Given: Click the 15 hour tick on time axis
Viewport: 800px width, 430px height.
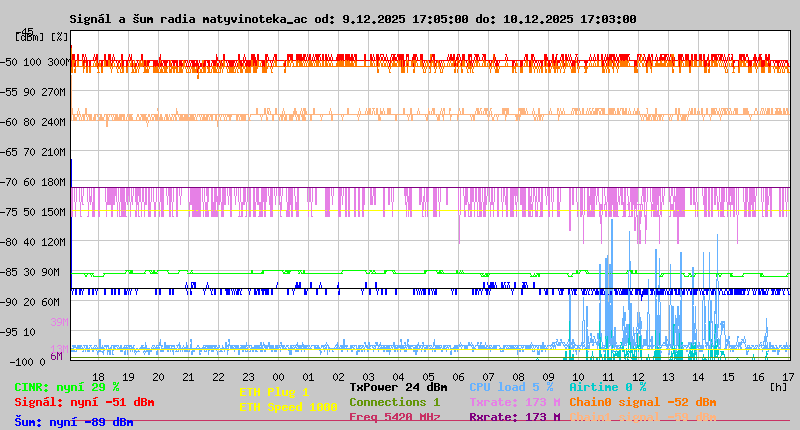Looking at the screenshot, I should tap(728, 377).
